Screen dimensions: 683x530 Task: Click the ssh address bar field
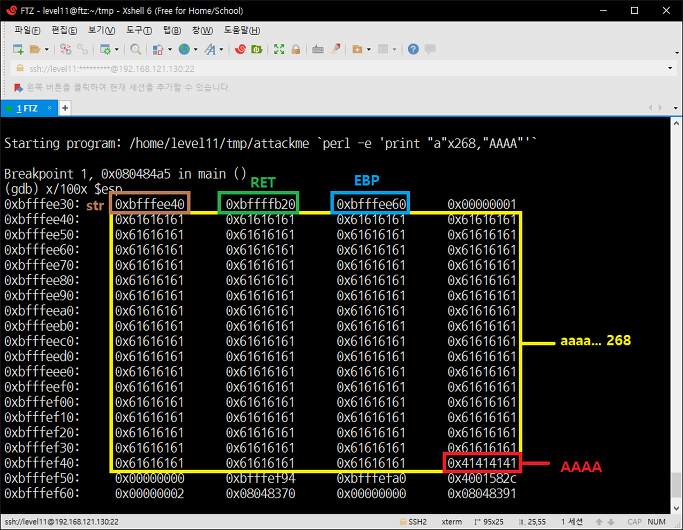coord(340,68)
